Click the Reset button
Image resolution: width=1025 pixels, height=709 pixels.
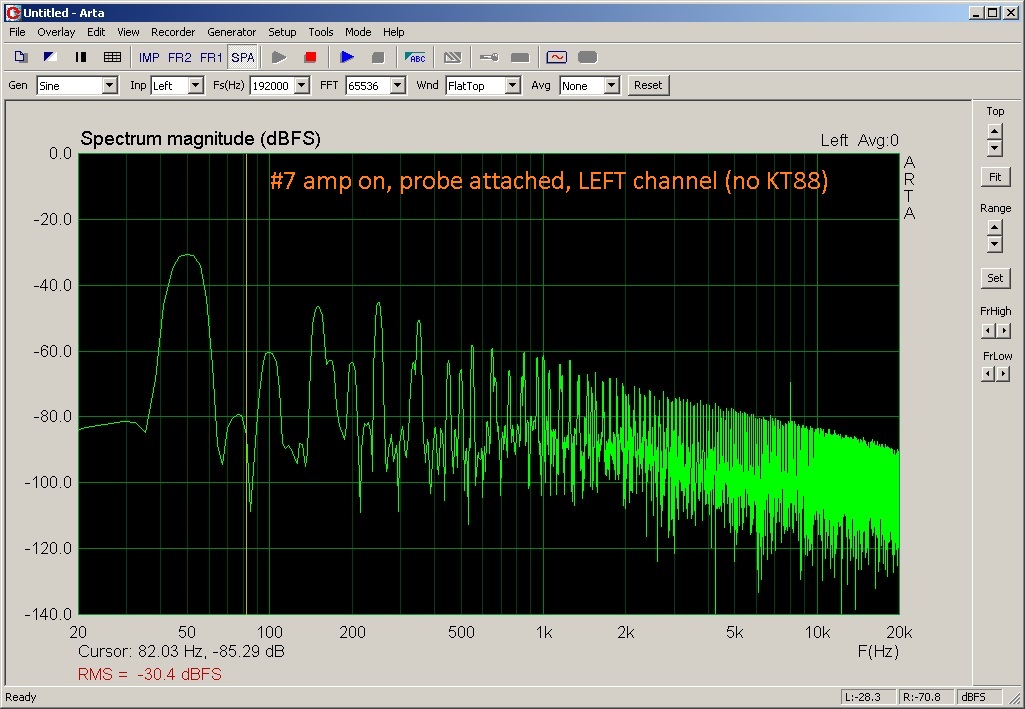(648, 86)
